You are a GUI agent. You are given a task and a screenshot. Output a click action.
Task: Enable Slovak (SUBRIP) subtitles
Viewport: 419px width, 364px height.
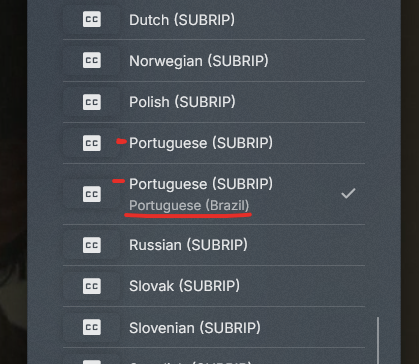(x=214, y=286)
